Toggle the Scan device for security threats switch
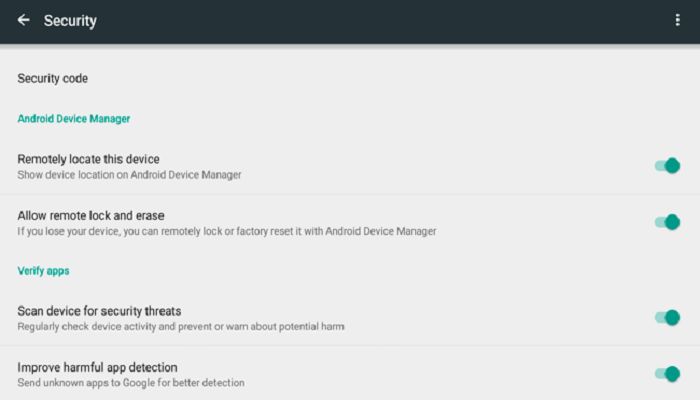Screen dimensions: 700x400 point(667,317)
